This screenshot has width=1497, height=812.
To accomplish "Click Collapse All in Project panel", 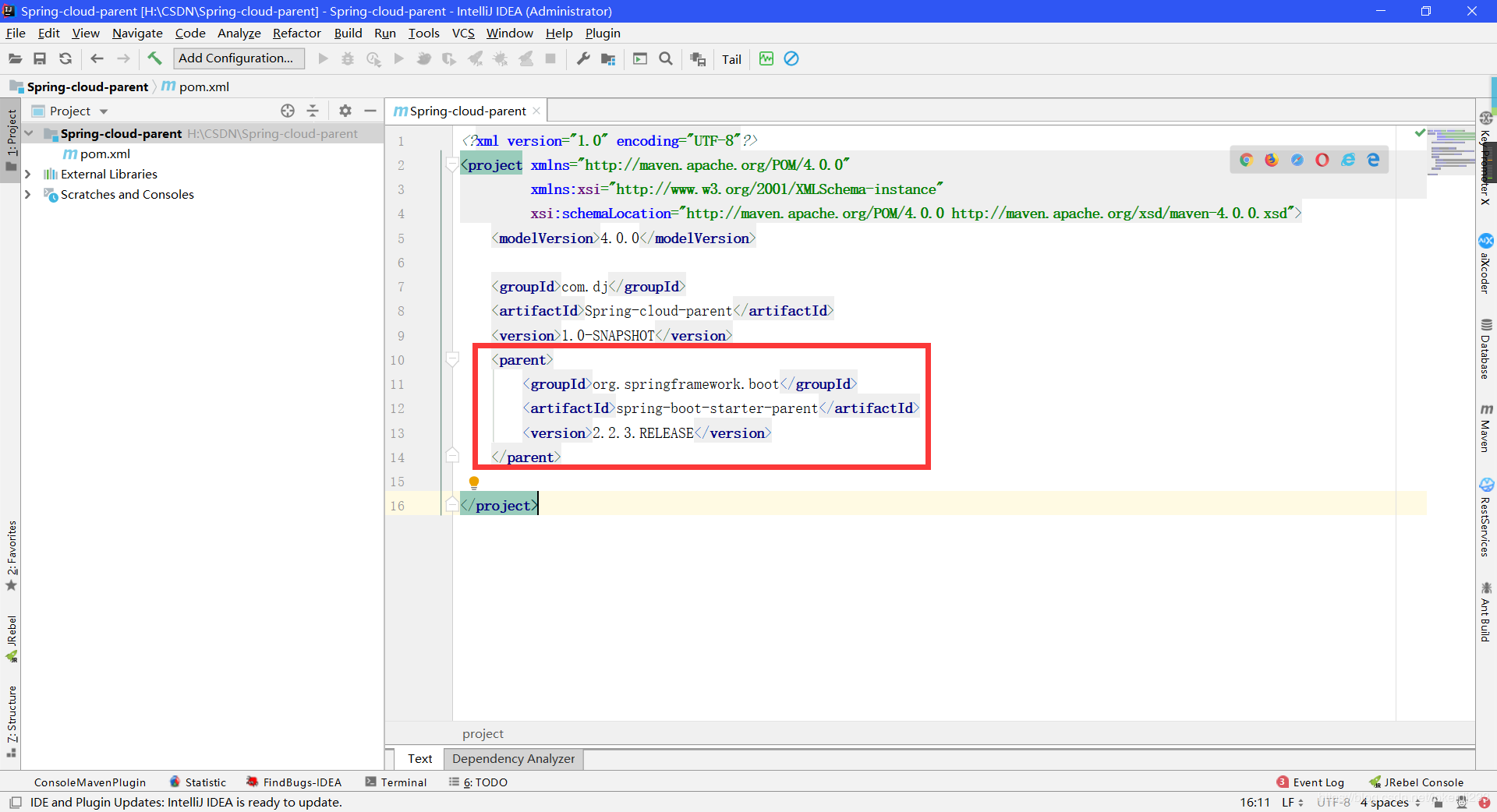I will tap(313, 111).
